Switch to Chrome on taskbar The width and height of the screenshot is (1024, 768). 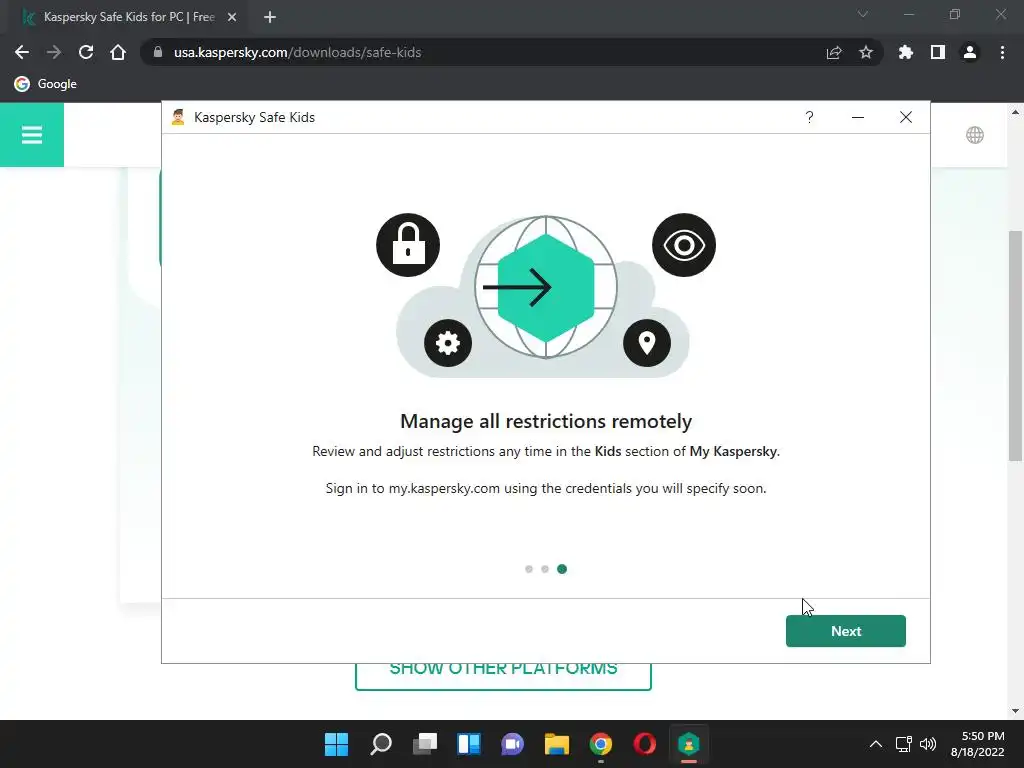click(x=600, y=744)
